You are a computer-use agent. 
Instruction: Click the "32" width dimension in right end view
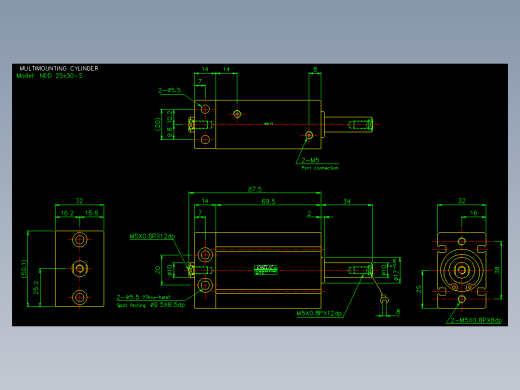(x=461, y=201)
